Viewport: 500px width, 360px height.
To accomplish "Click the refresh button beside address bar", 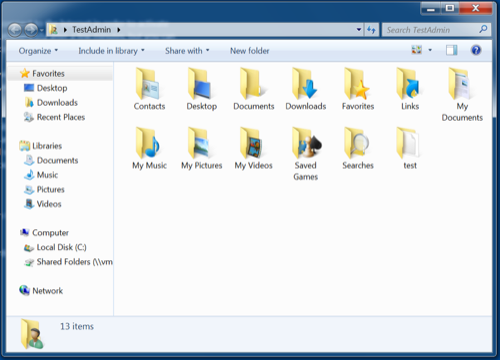I will (x=371, y=30).
